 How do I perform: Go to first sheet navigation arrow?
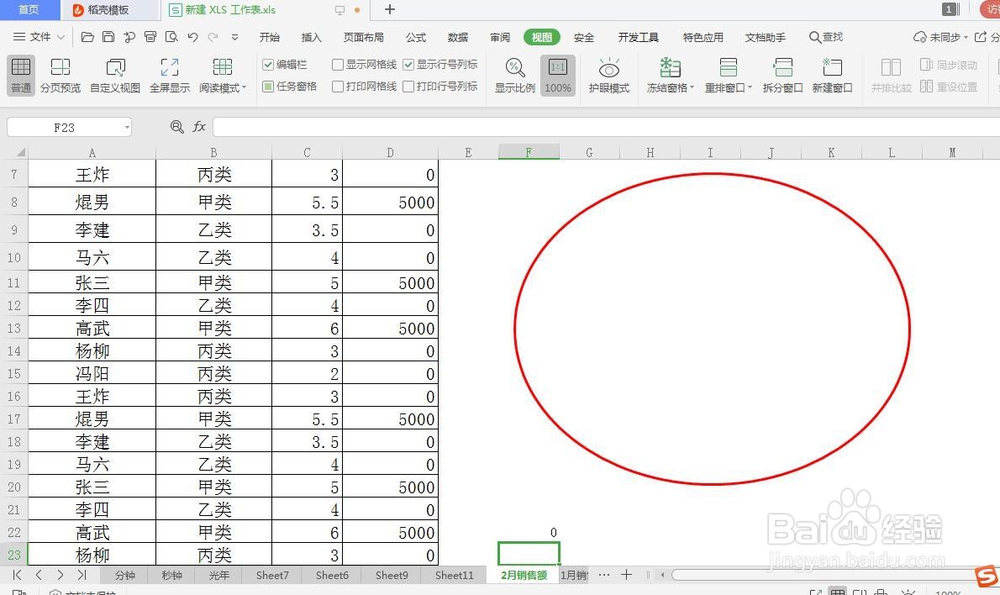click(x=17, y=575)
